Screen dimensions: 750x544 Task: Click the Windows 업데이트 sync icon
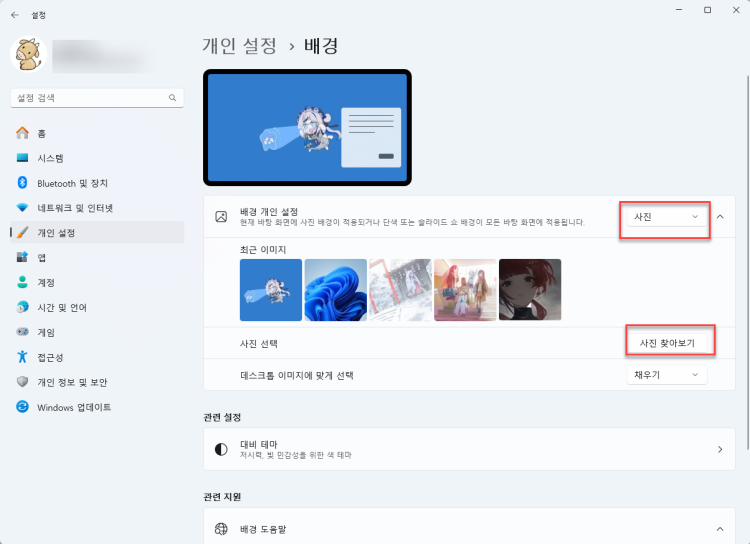tap(22, 407)
